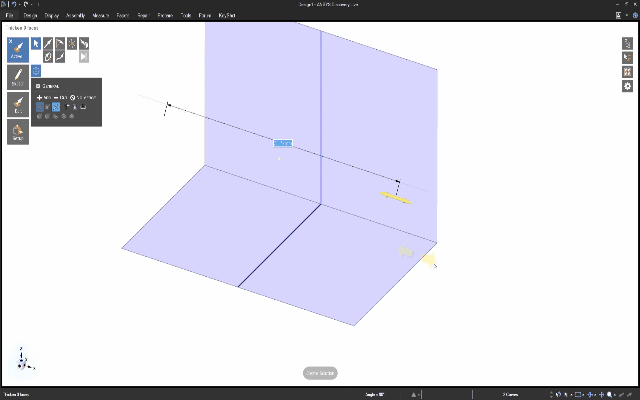The width and height of the screenshot is (640, 400).
Task: Toggle the first greyed icon in selection panel's lower row
Action: point(40,116)
